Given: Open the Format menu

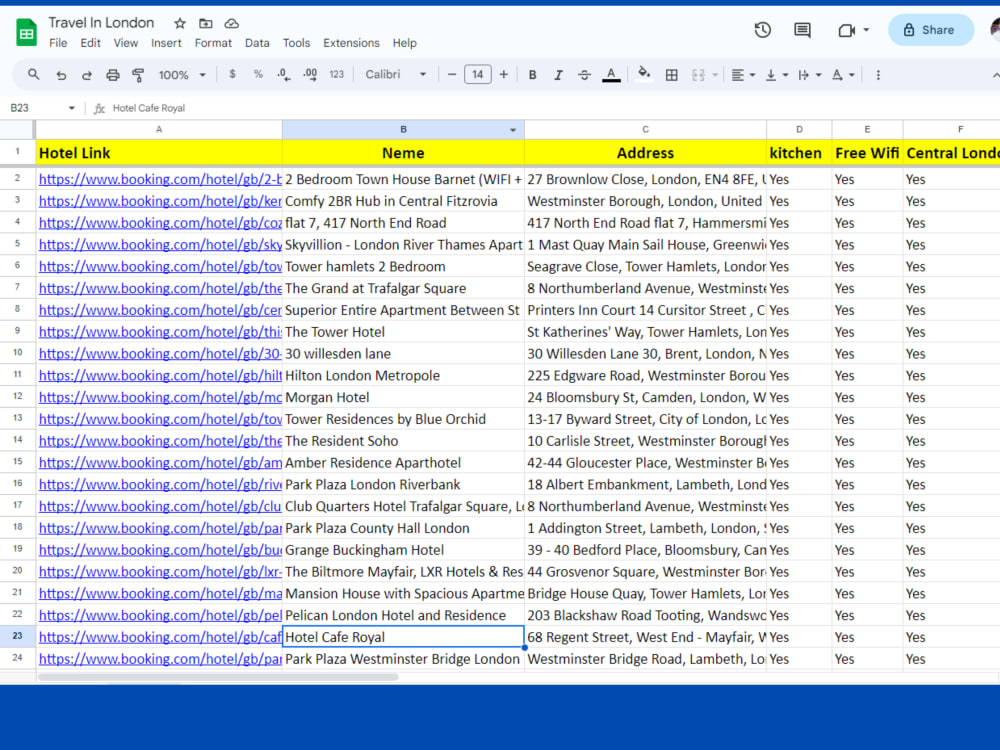Looking at the screenshot, I should click(213, 43).
